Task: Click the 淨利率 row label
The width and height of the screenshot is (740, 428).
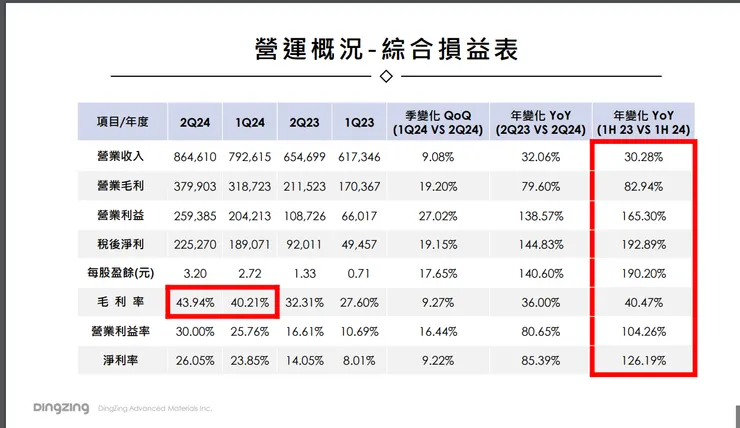Action: tap(120, 361)
